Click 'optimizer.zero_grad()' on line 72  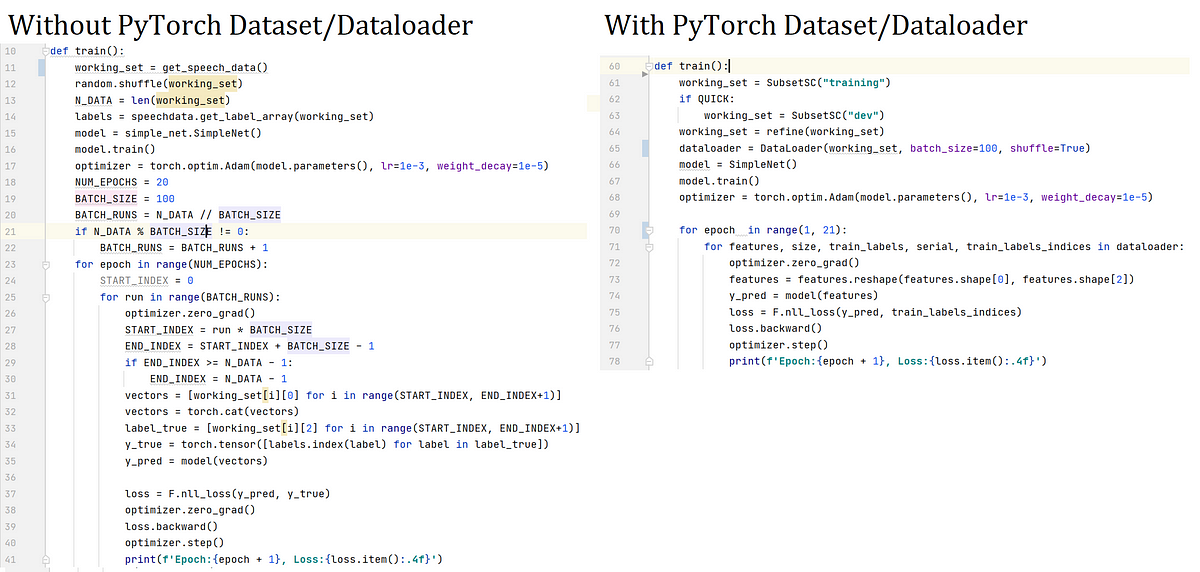coord(794,263)
